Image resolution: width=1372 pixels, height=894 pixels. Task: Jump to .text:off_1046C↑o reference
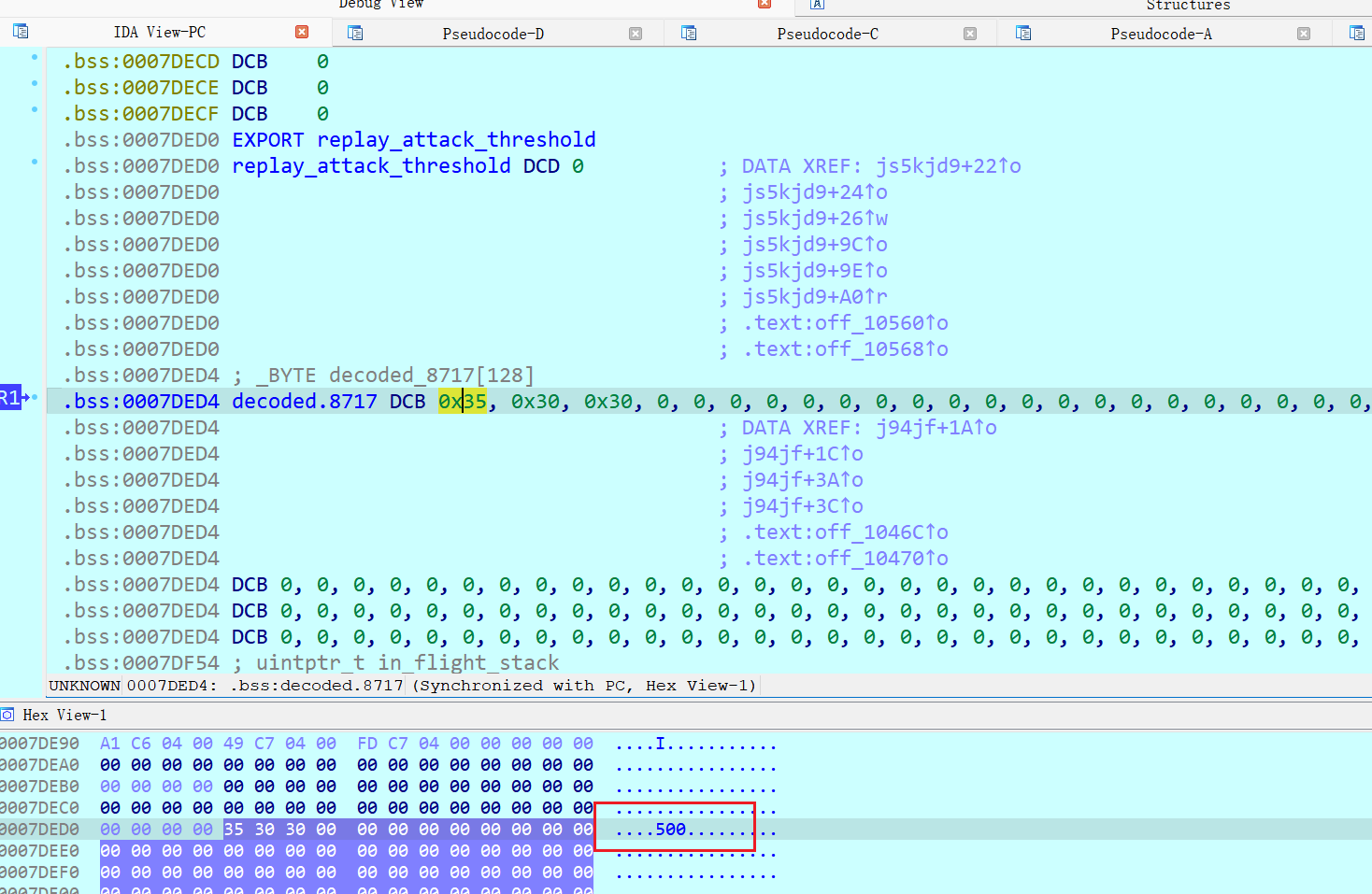(845, 532)
